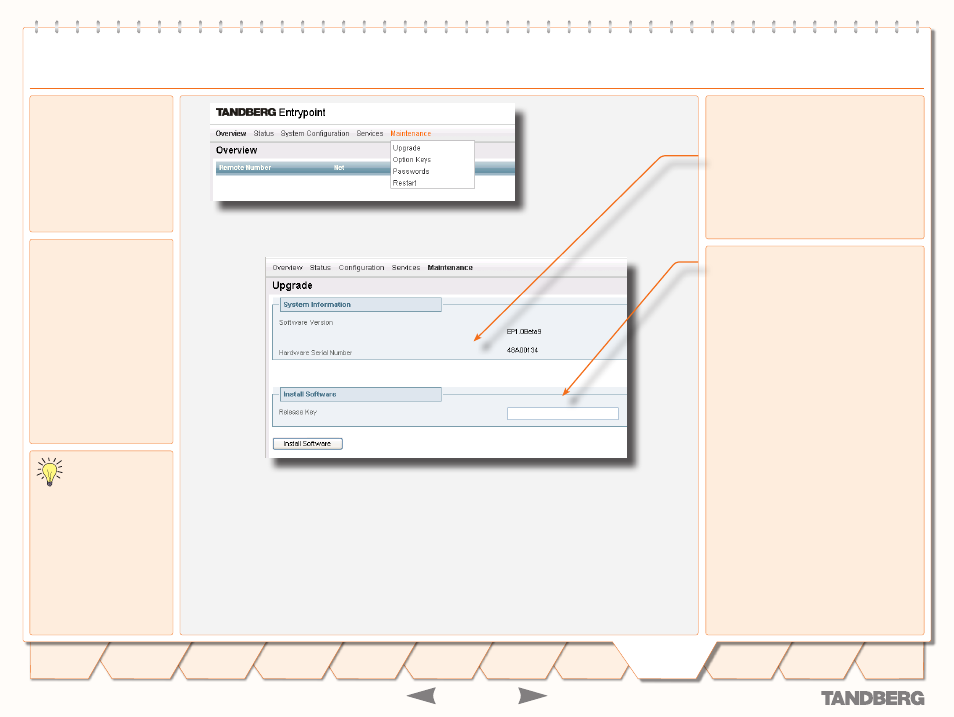Focus the Release Key input field
This screenshot has width=954, height=717.
click(563, 414)
